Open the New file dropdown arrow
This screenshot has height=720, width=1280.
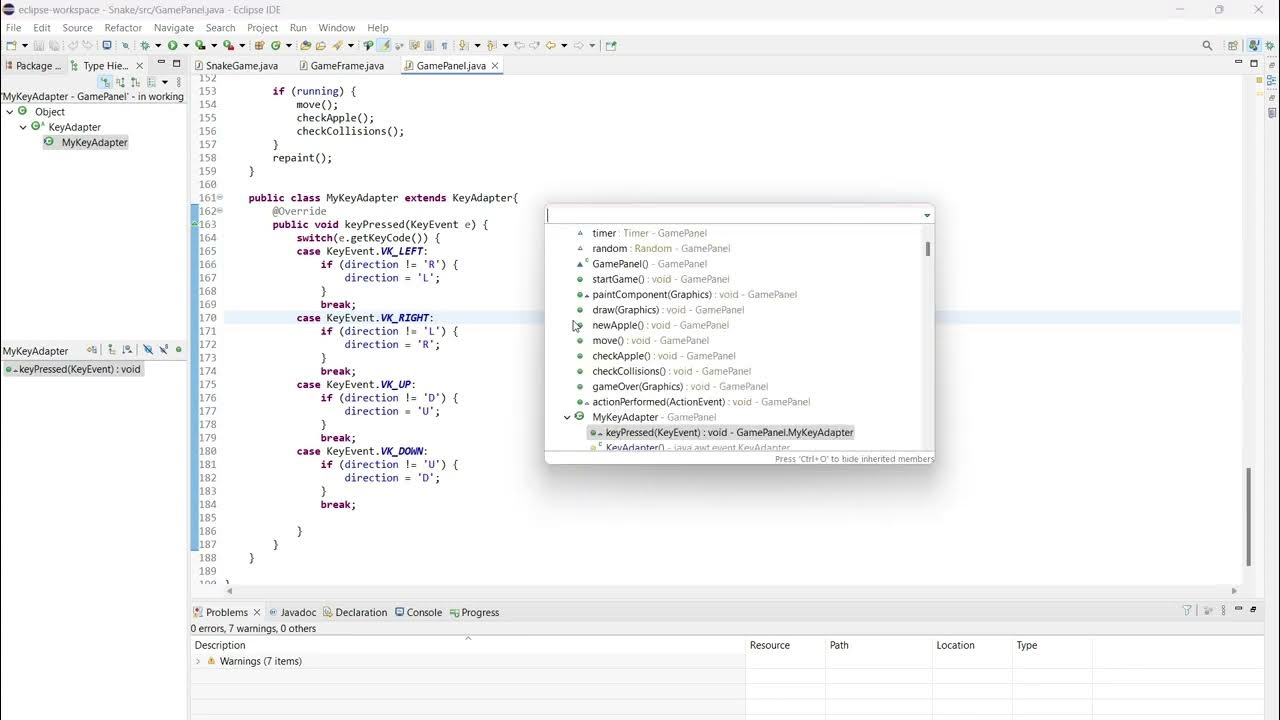(24, 45)
